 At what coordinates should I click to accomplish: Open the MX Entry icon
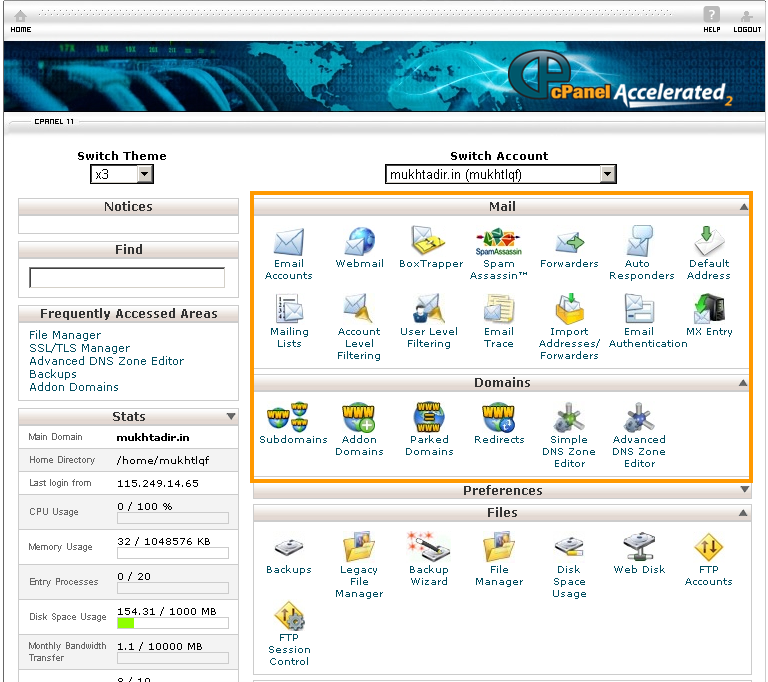709,309
